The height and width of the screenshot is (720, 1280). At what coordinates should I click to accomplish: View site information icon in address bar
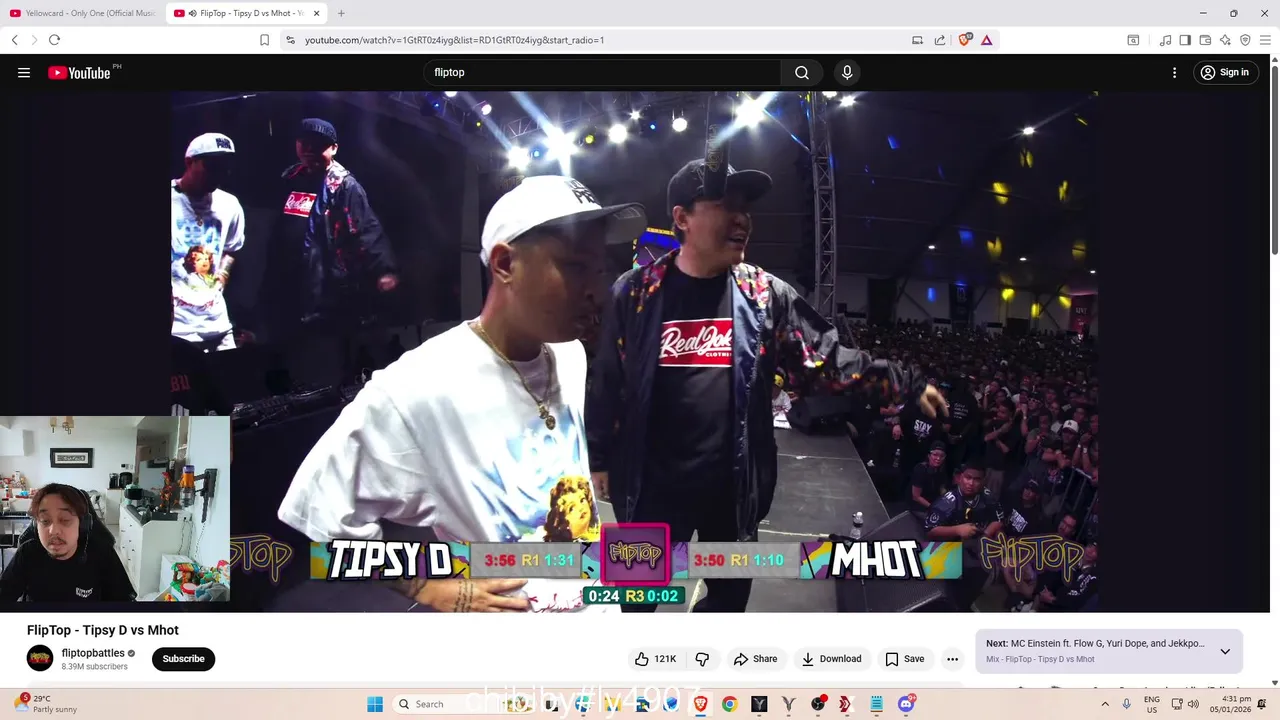(x=290, y=40)
